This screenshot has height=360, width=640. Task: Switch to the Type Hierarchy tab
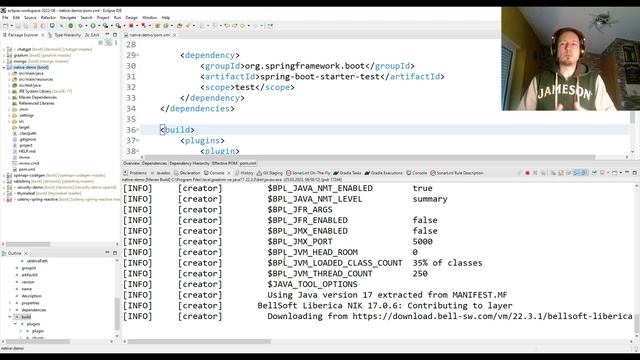click(64, 35)
